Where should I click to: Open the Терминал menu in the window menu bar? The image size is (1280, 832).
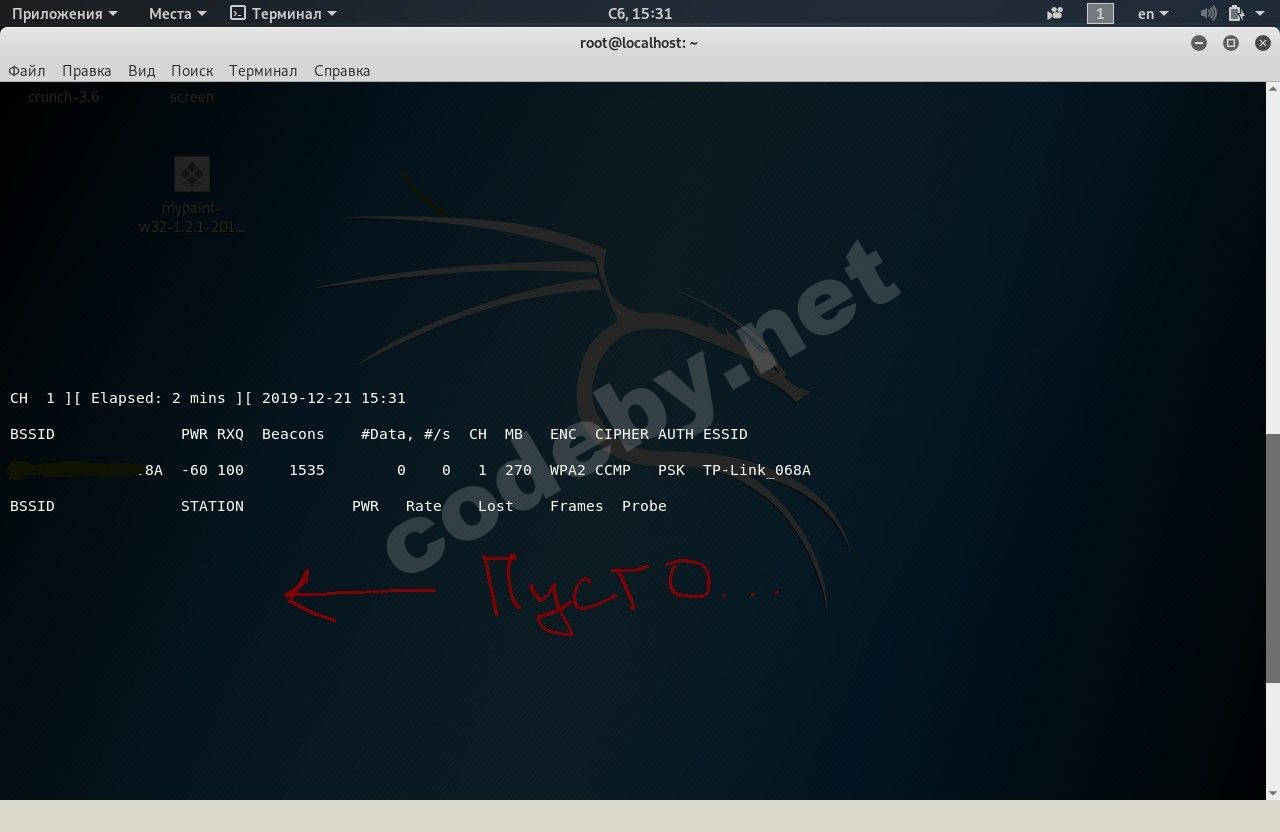point(263,71)
